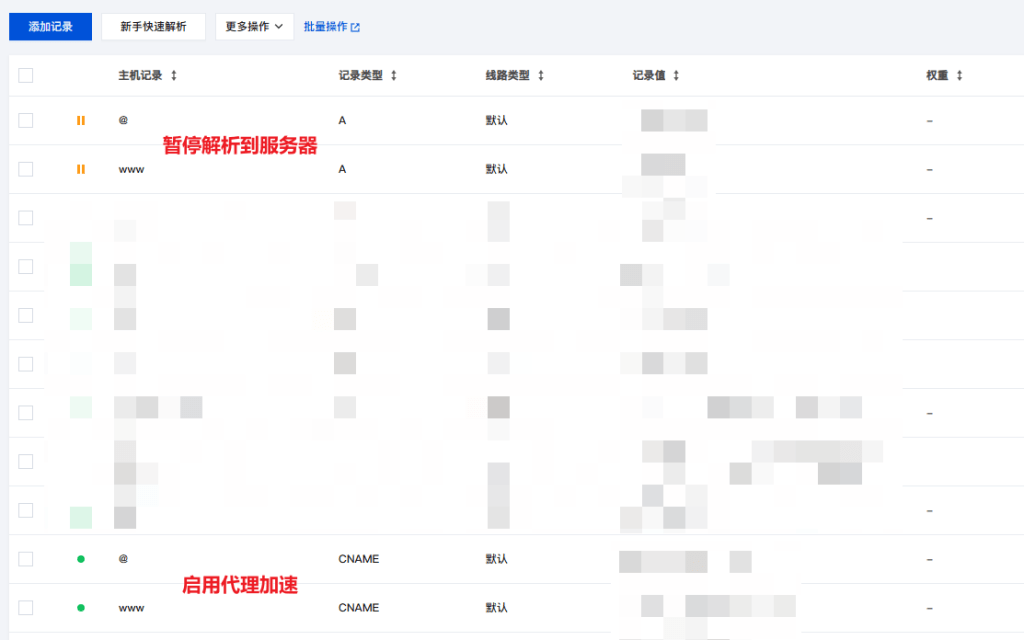Viewport: 1024px width, 640px height.
Task: Check the checkbox on the www CNAME record row
Action: (x=27, y=607)
